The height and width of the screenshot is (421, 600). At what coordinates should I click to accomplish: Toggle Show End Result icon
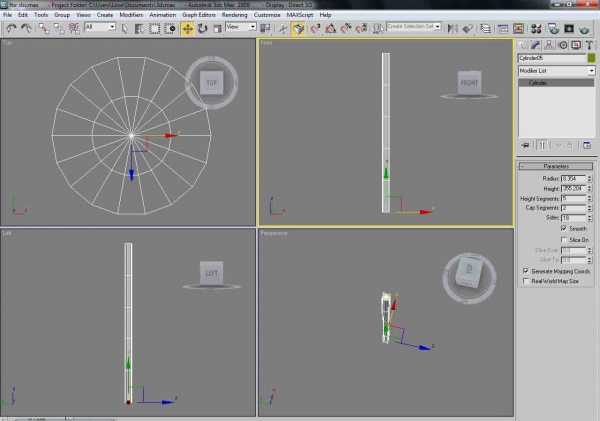coord(542,145)
